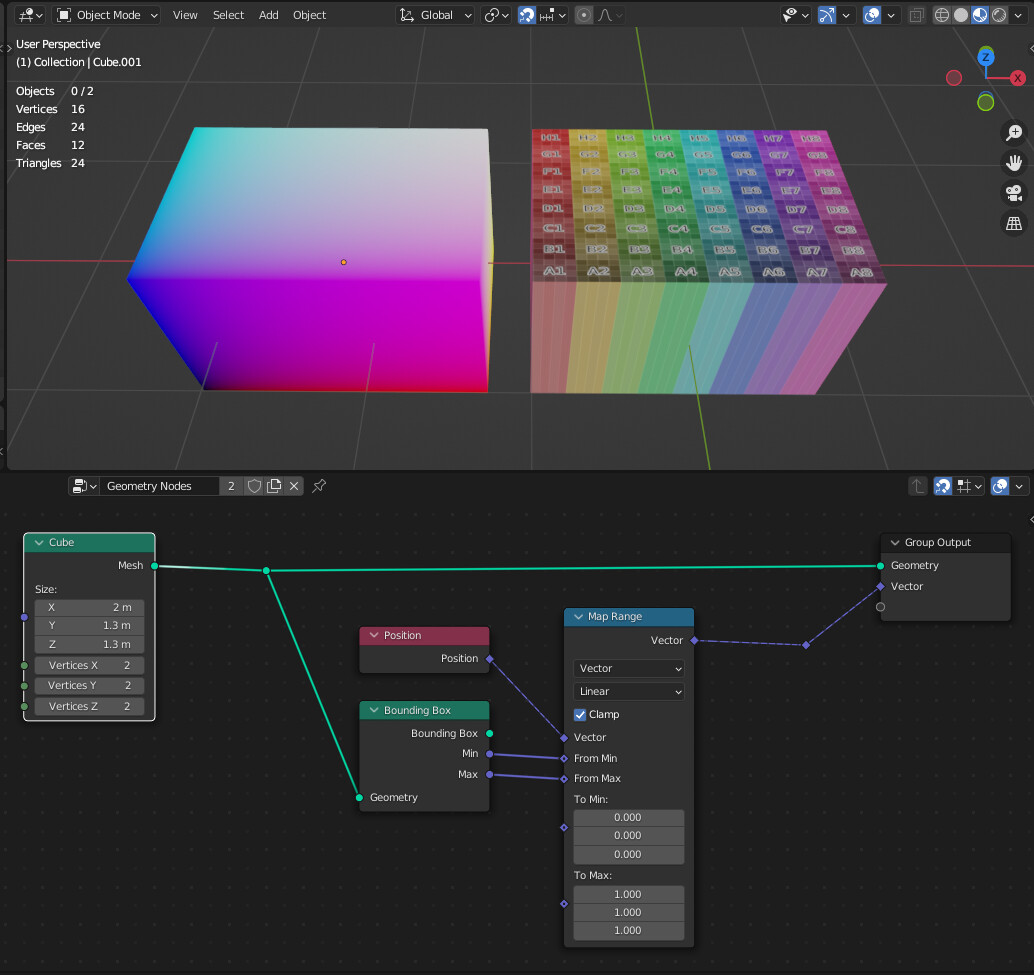Click the pin icon in Geometry Nodes header

(318, 486)
